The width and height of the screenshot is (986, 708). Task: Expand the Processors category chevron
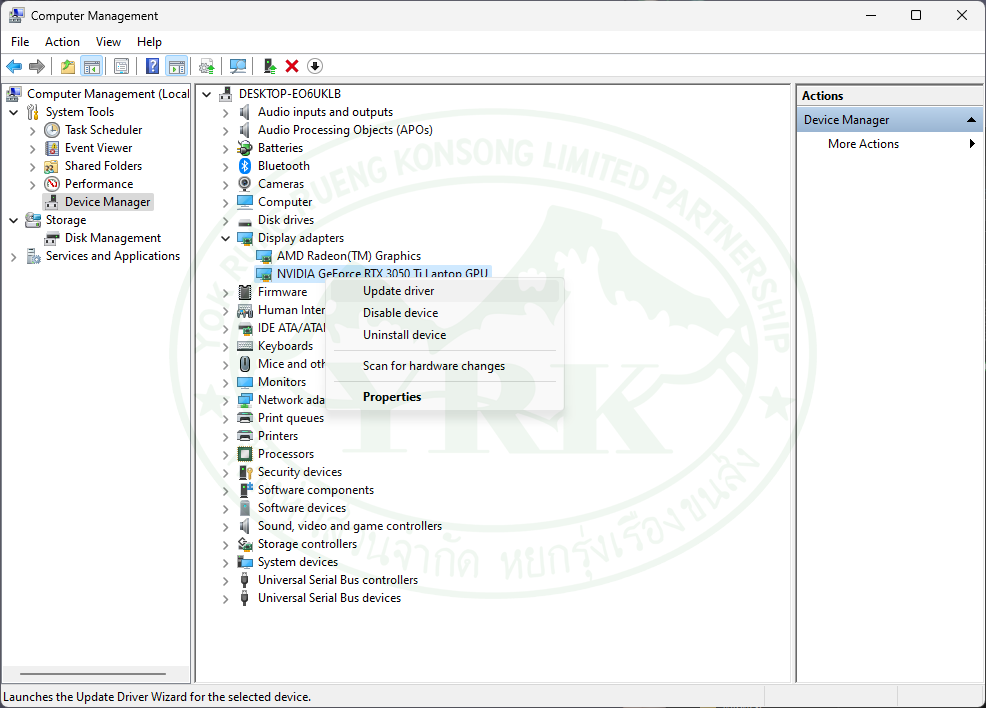[225, 455]
